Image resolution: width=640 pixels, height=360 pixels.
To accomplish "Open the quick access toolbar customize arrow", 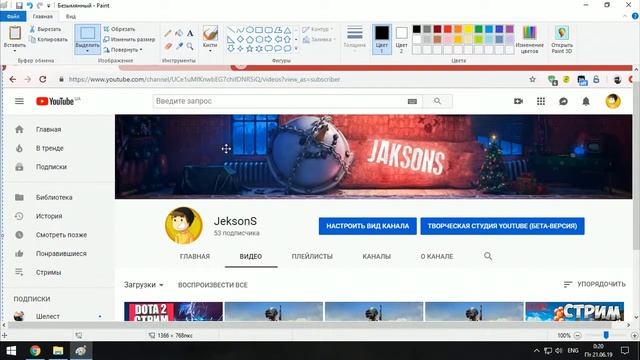I will pos(49,6).
